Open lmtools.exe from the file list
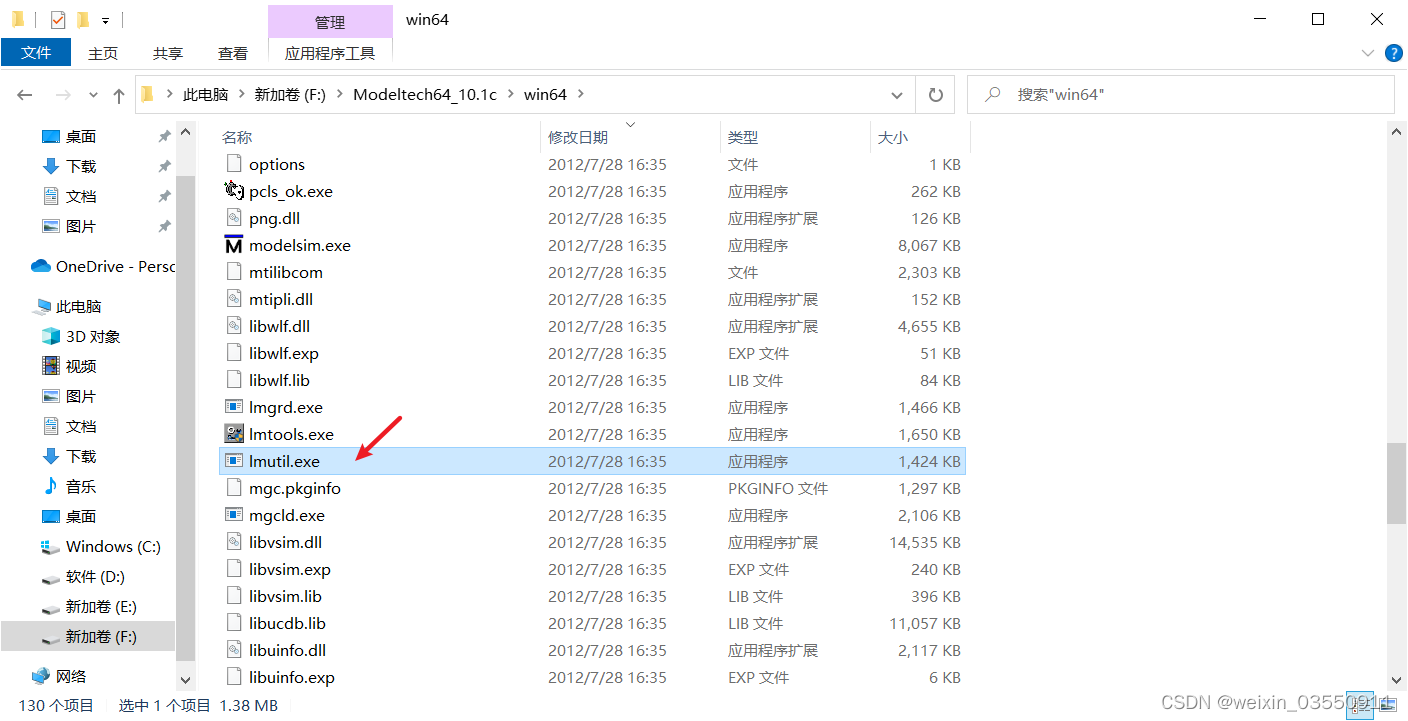Viewport: 1408px width, 721px height. coord(290,434)
